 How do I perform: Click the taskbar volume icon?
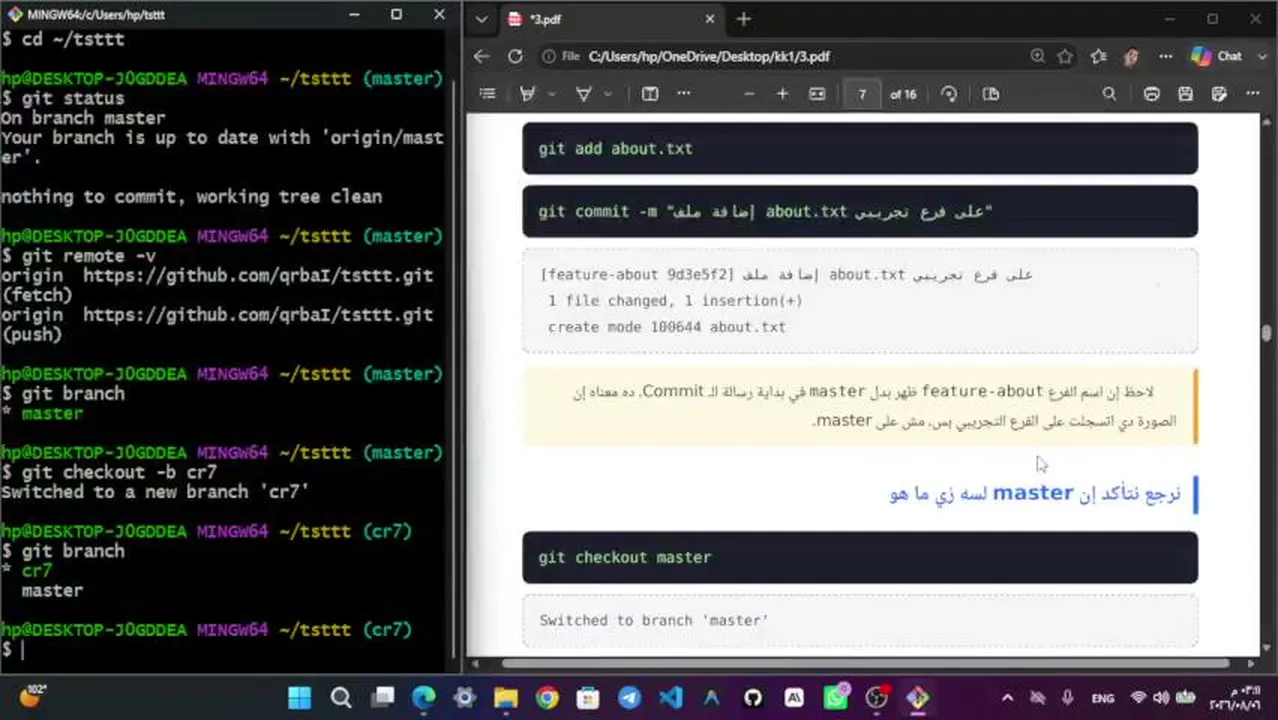[1160, 698]
